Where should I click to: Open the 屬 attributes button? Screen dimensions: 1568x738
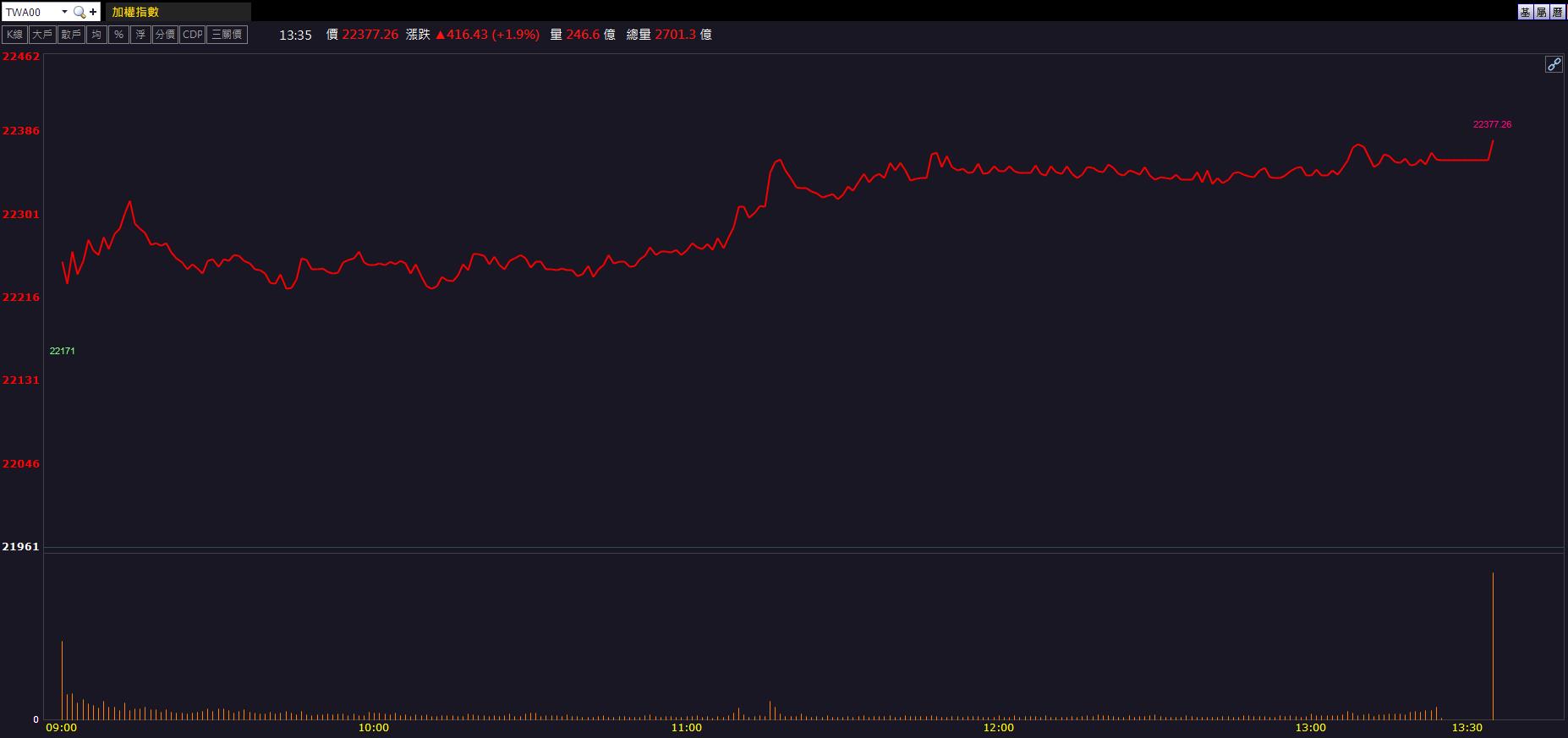pyautogui.click(x=1542, y=12)
